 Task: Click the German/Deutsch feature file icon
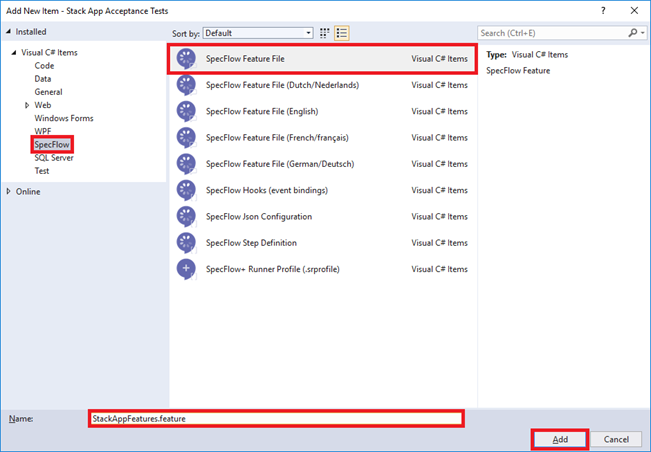click(186, 164)
